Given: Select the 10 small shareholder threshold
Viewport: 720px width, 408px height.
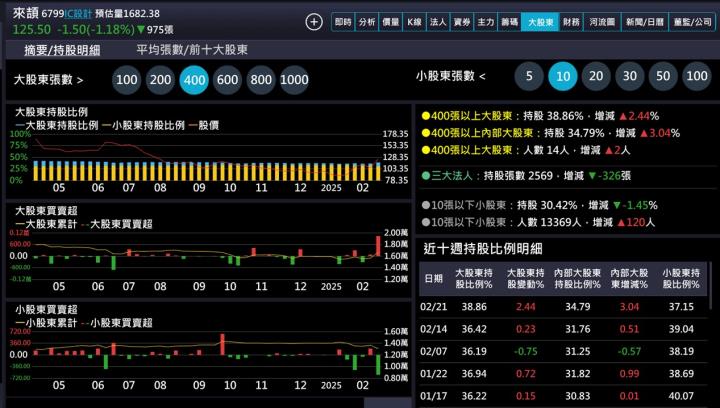Looking at the screenshot, I should (562, 76).
